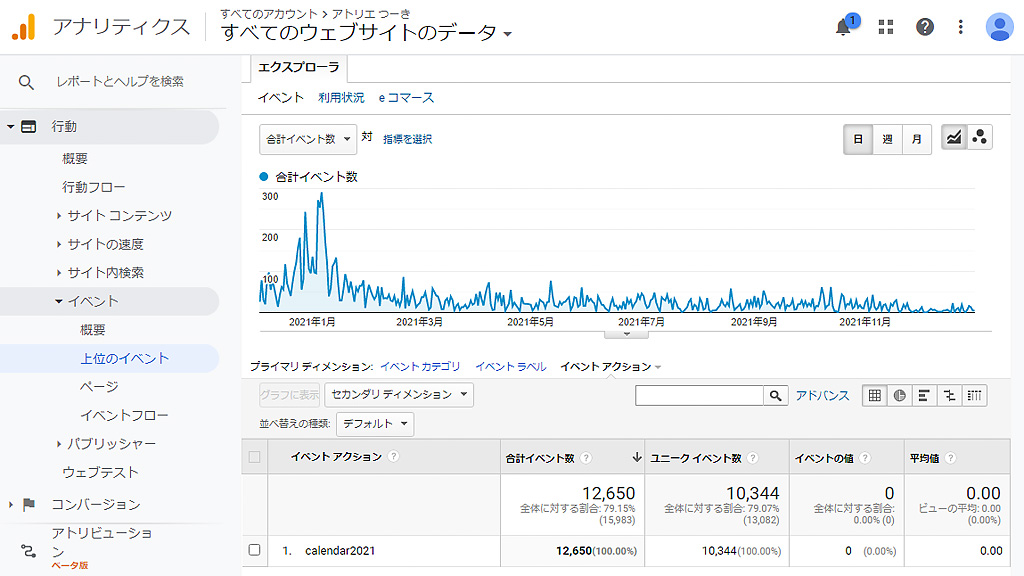1024x576 pixels.
Task: Switch the chart granularity to 月
Action: coord(914,139)
